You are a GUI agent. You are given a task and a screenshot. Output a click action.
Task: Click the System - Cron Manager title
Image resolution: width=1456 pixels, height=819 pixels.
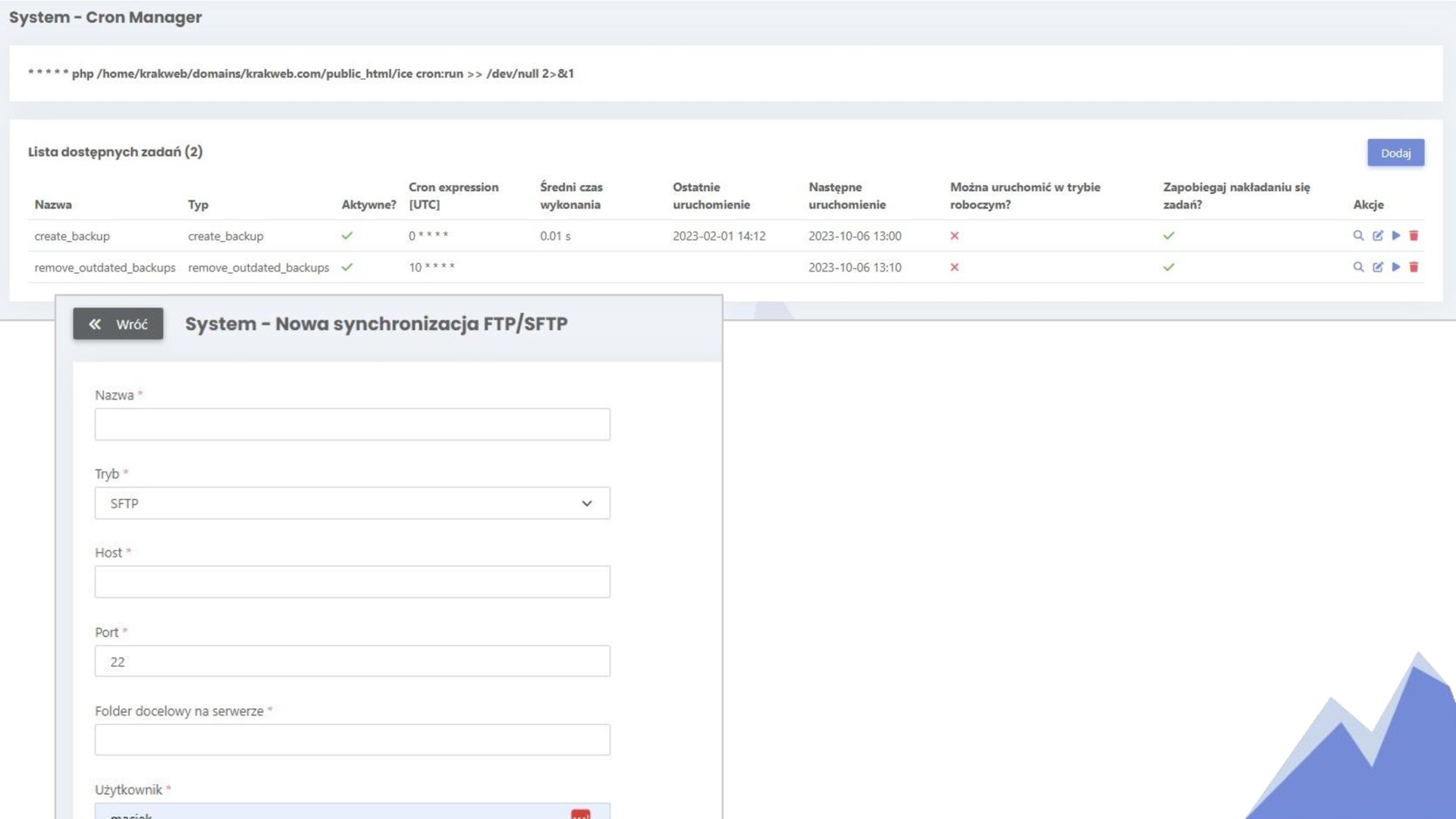click(105, 17)
